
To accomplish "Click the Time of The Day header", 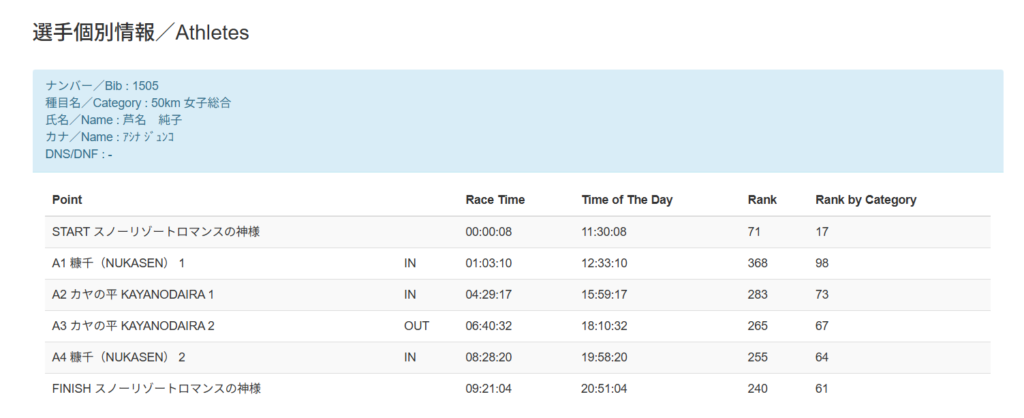I will (627, 200).
